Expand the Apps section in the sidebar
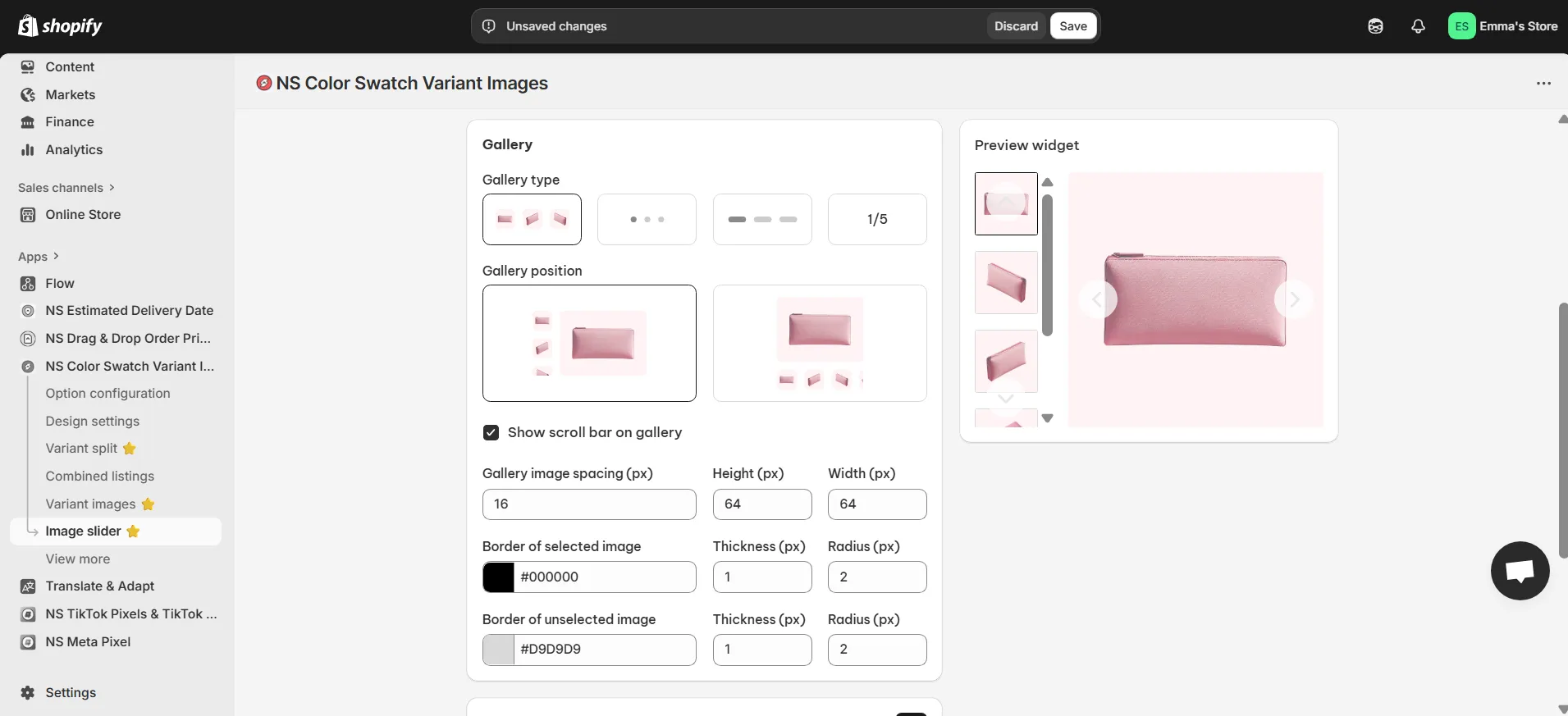 click(x=39, y=257)
